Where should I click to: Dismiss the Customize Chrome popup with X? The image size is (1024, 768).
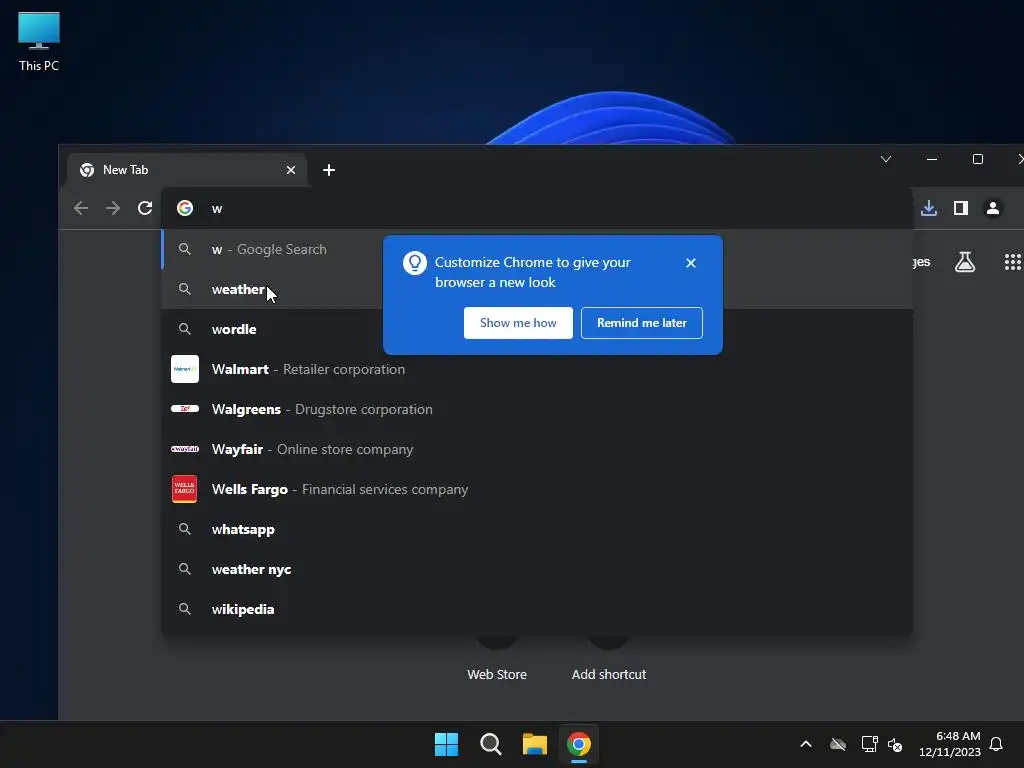[x=691, y=263]
